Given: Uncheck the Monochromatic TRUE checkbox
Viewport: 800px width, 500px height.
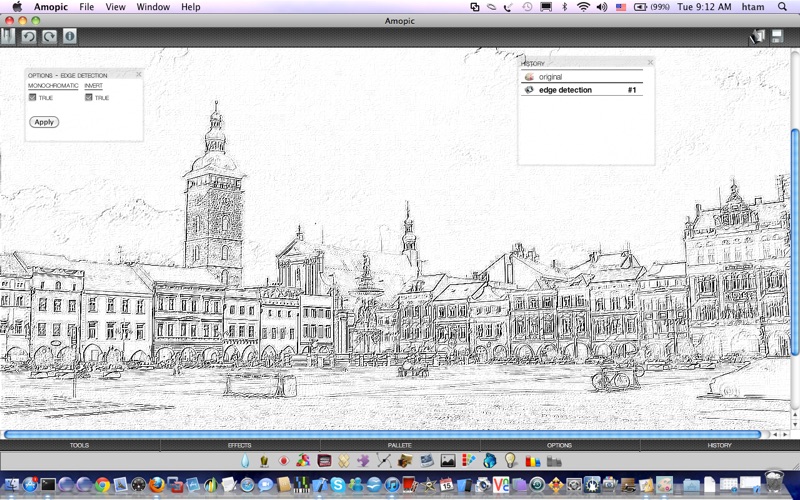Looking at the screenshot, I should pos(33,97).
